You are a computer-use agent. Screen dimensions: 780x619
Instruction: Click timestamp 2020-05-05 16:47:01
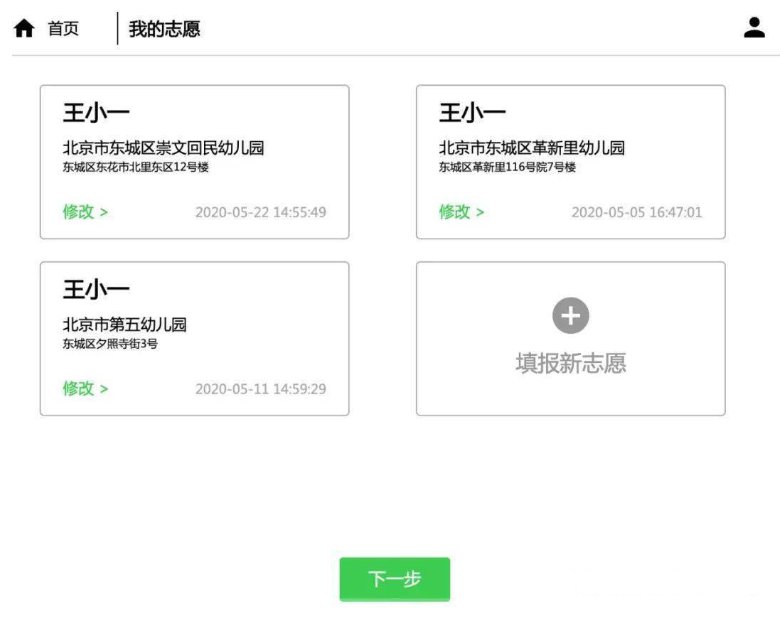pyautogui.click(x=637, y=212)
